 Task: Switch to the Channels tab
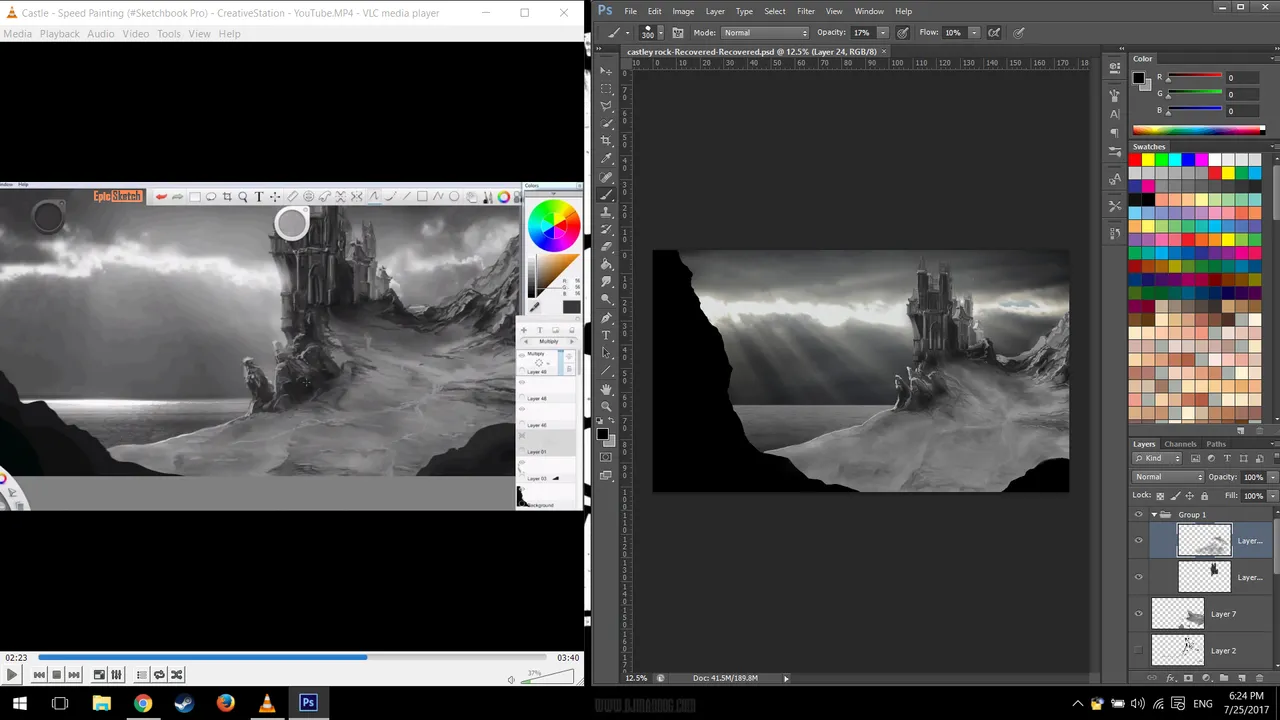coord(1180,444)
